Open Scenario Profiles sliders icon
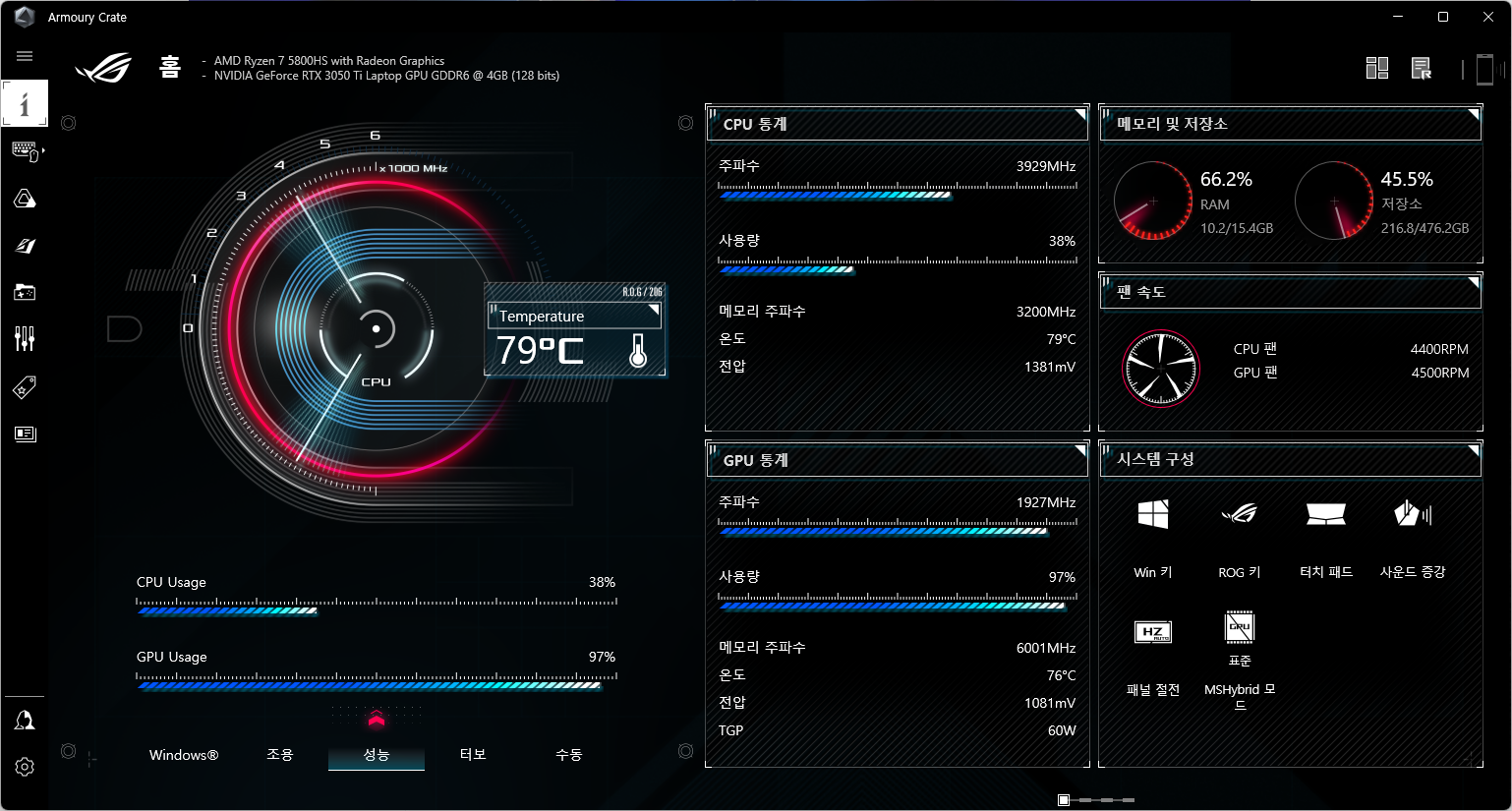This screenshot has width=1512, height=811. tap(25, 339)
